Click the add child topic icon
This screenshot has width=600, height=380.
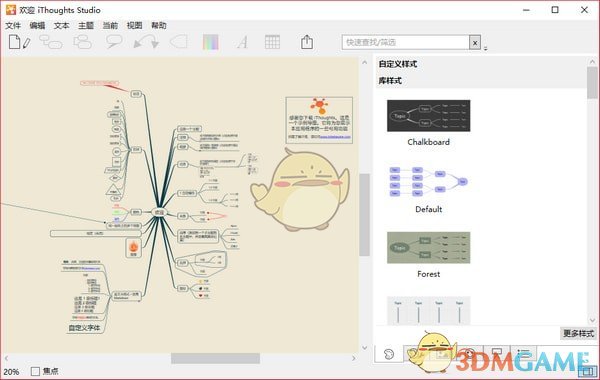(51, 42)
